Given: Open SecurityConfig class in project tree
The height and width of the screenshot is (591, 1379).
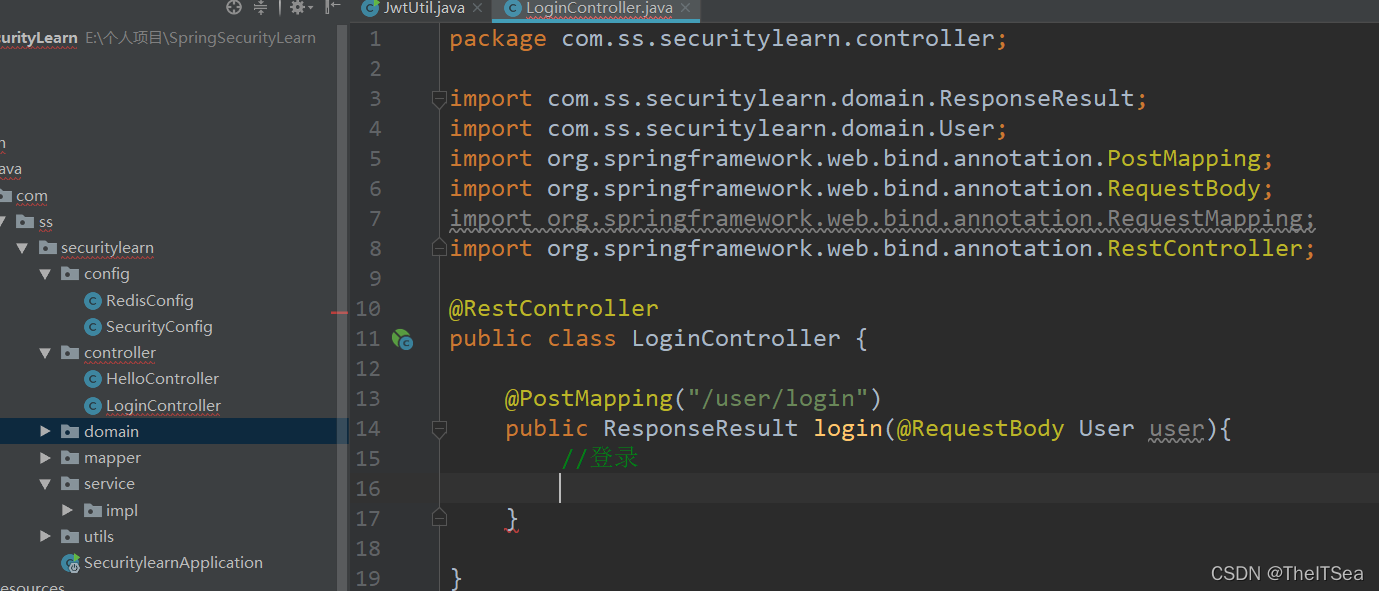Looking at the screenshot, I should tap(159, 326).
